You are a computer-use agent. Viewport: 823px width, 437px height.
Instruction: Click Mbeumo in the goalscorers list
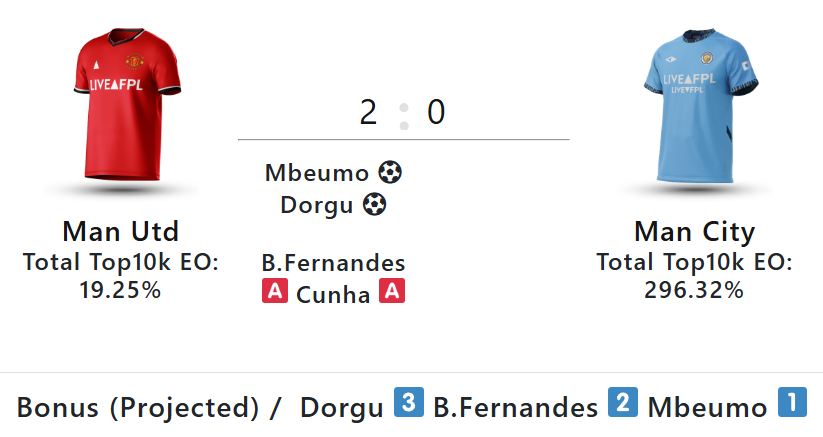(317, 173)
